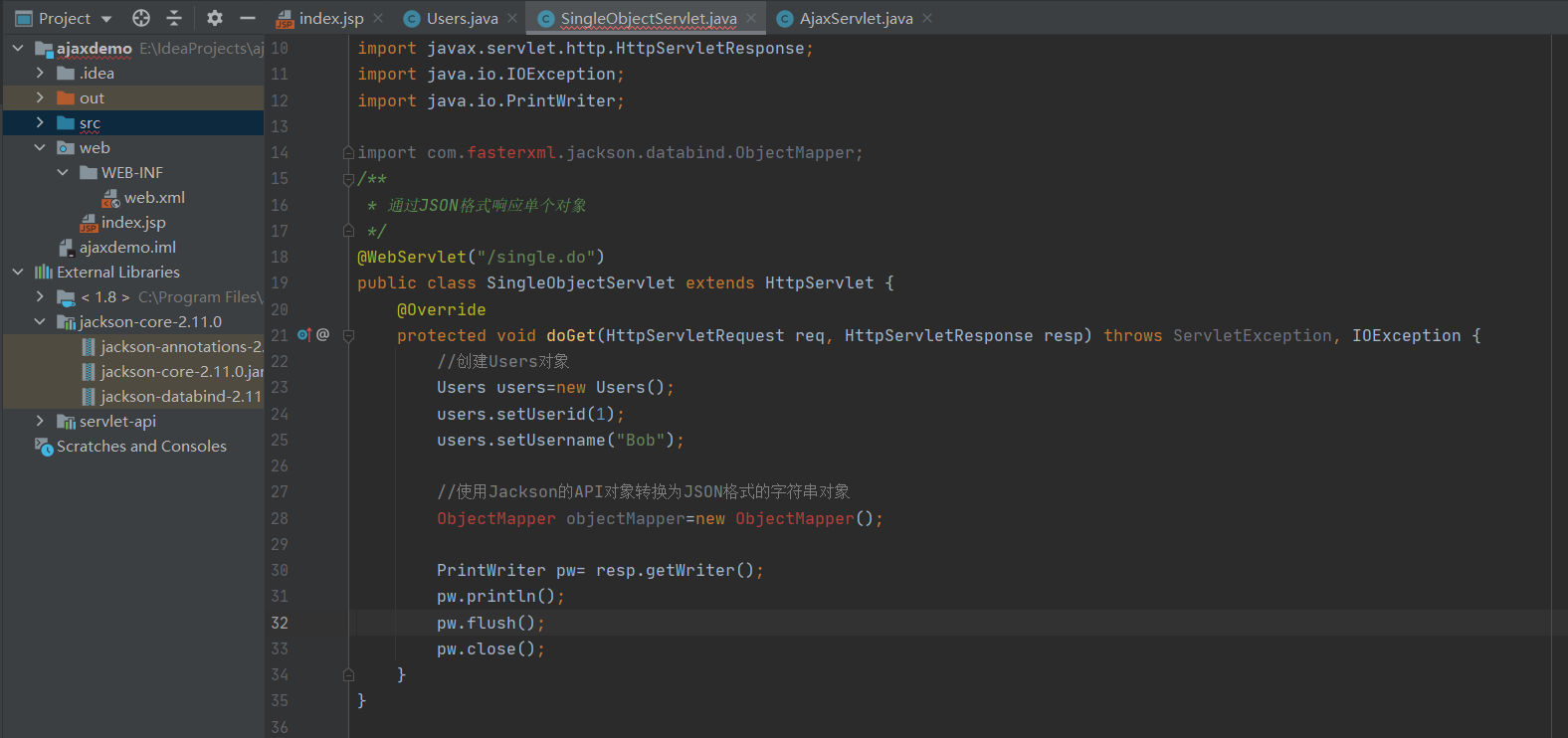Image resolution: width=1568 pixels, height=738 pixels.
Task: Collapse the WEB-INF folder
Action: pyautogui.click(x=63, y=172)
